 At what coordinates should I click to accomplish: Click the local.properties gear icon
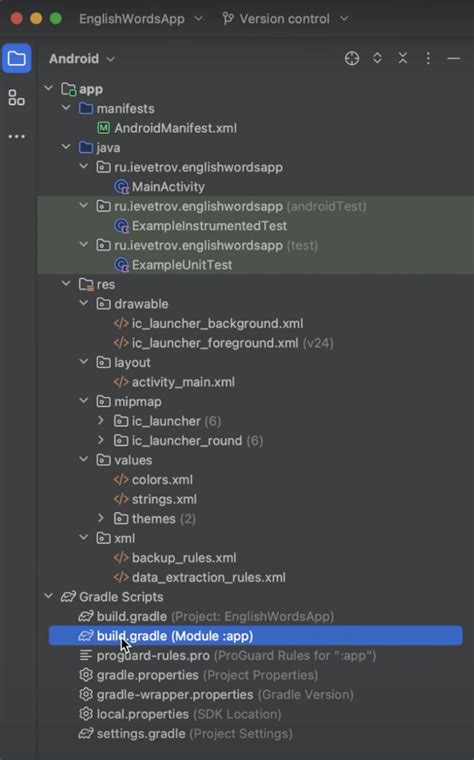coord(86,714)
